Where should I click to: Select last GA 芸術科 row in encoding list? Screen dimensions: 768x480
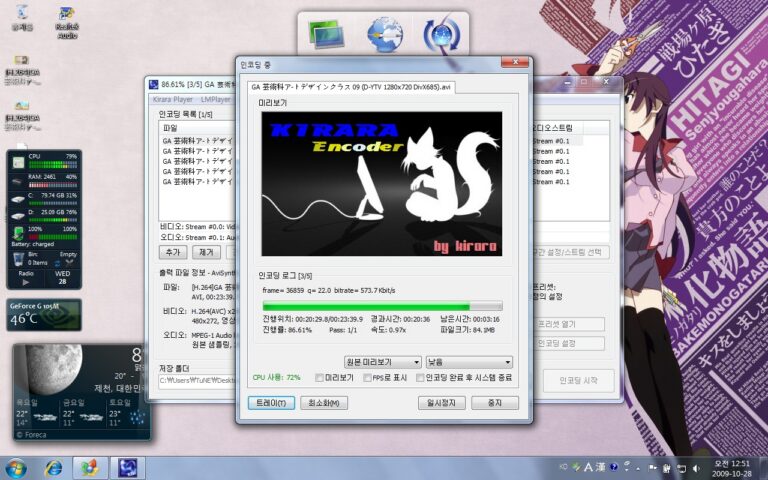click(x=197, y=182)
